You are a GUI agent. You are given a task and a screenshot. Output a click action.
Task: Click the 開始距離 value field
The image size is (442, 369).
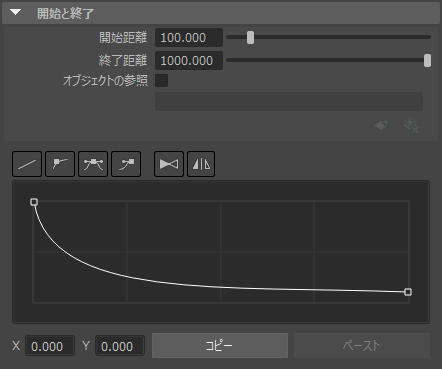coord(189,37)
